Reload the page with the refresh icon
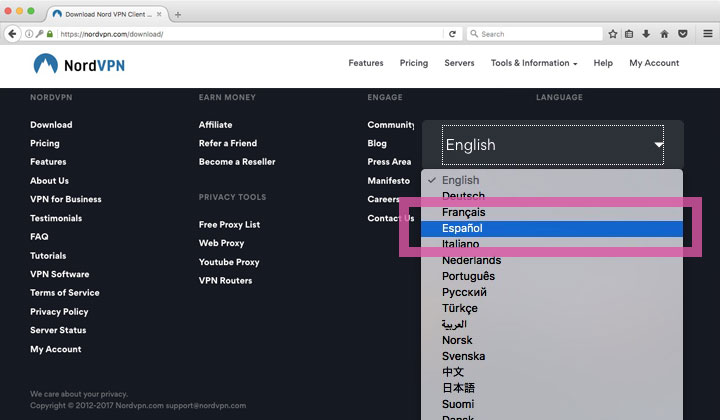This screenshot has height=420, width=720. pyautogui.click(x=452, y=34)
